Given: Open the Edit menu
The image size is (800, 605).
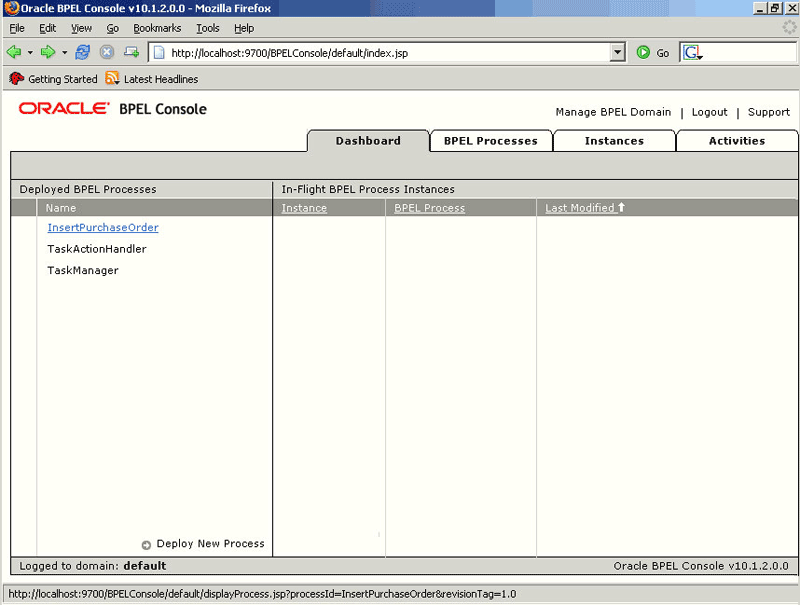Looking at the screenshot, I should coord(47,28).
